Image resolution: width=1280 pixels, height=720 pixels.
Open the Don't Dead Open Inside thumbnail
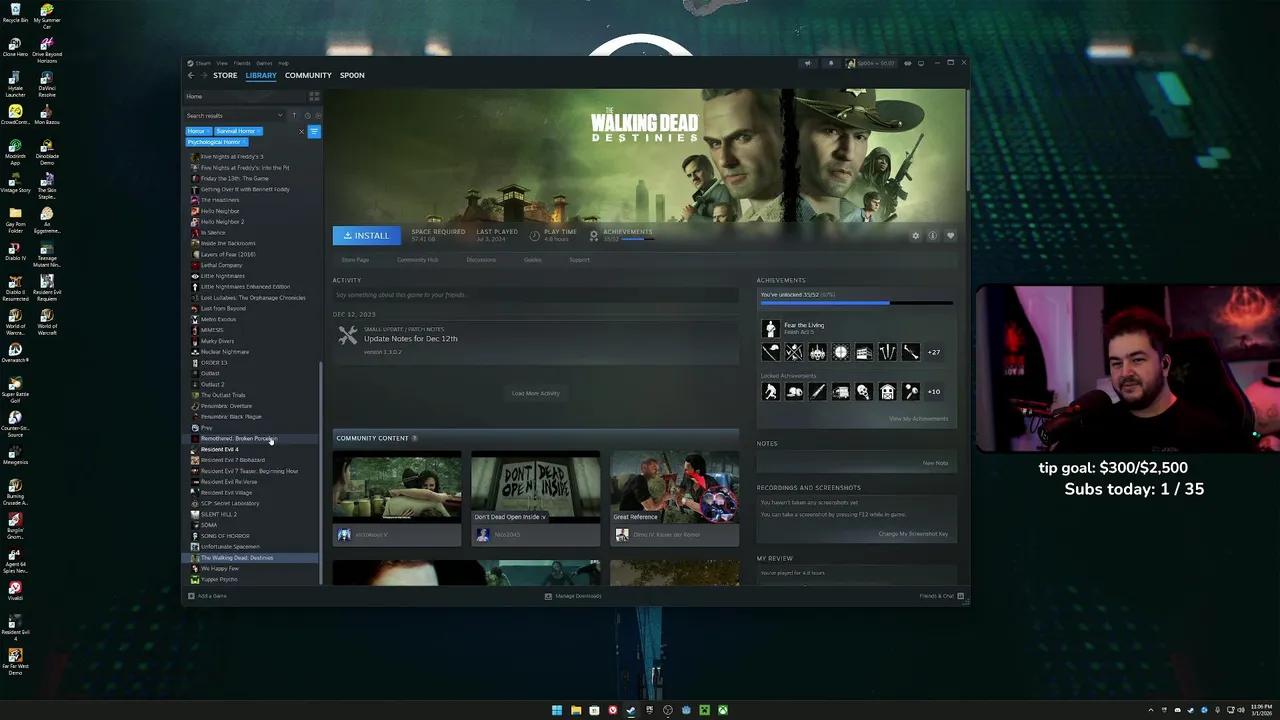pyautogui.click(x=535, y=487)
